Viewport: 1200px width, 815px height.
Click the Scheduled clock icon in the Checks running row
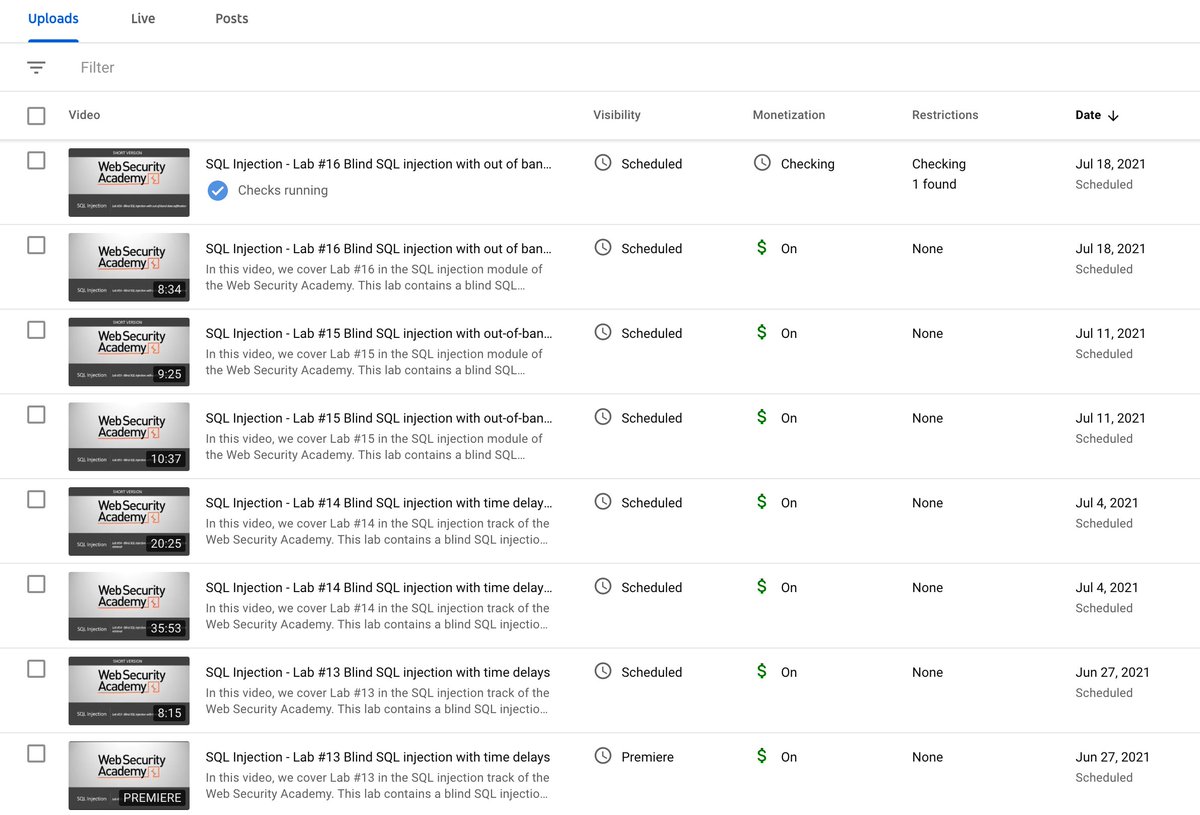click(x=603, y=162)
